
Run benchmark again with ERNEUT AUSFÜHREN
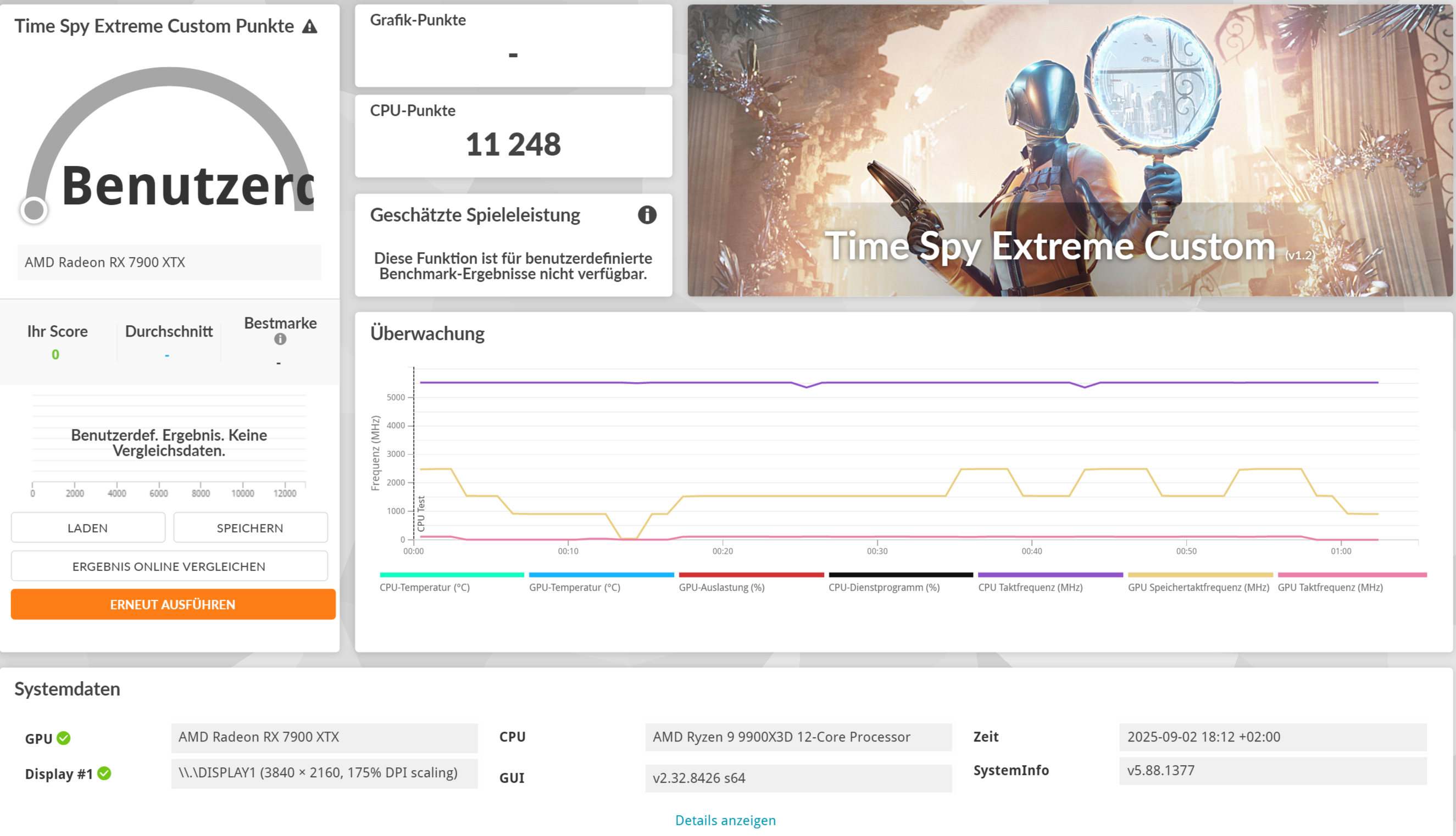pos(173,604)
